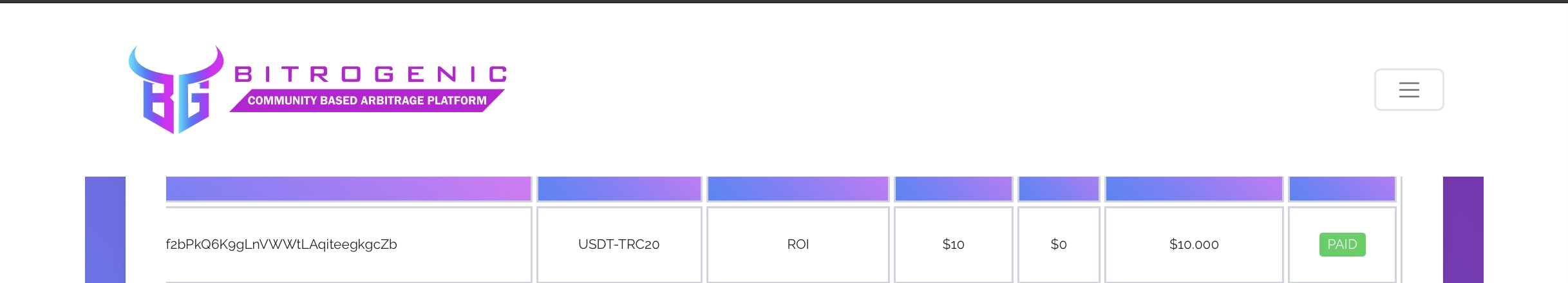Viewport: 1568px width, 283px height.
Task: Click header cell above $10.000
Action: (1194, 189)
